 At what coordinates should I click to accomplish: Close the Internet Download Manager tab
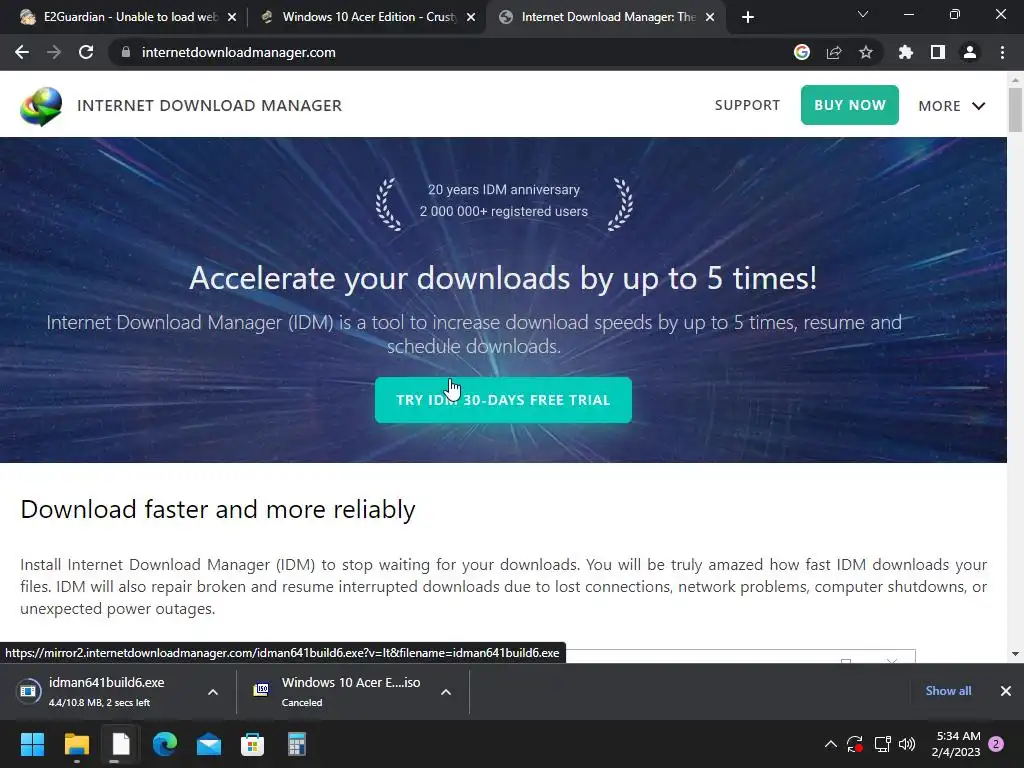[711, 17]
